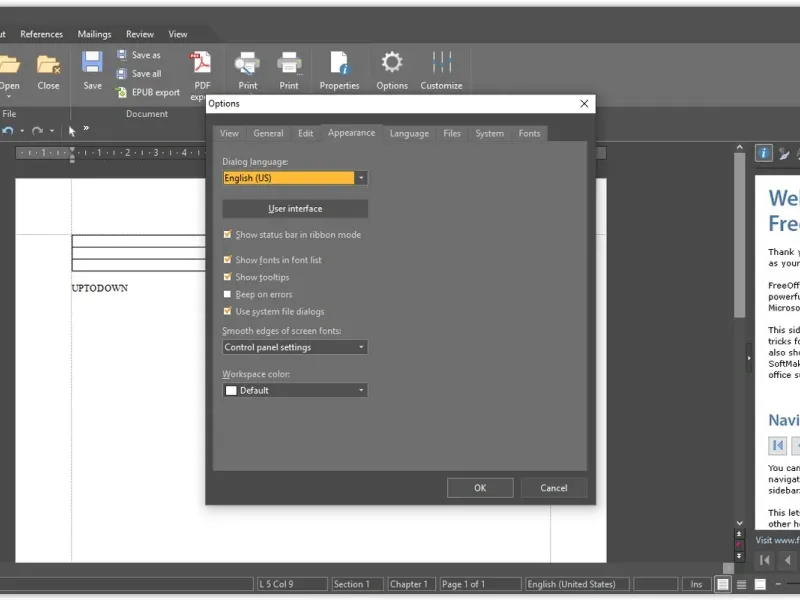Switch to the View tab in Options
This screenshot has width=800, height=600.
coord(229,133)
